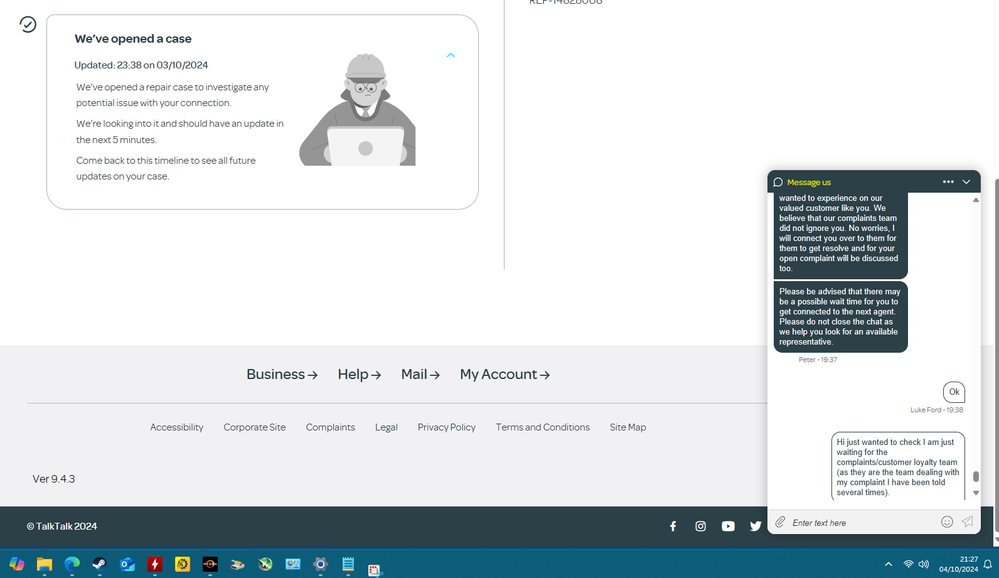Viewport: 999px width, 578px height.
Task: Open the emoji picker in the chat
Action: 946,521
